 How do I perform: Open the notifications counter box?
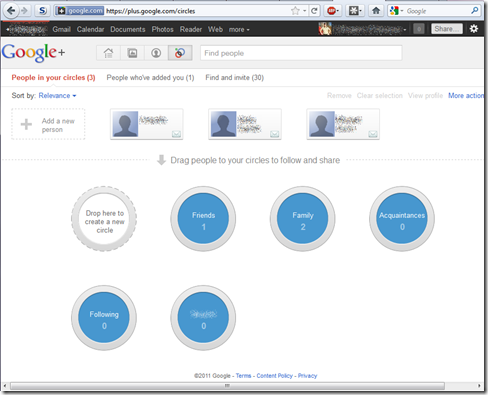tap(419, 29)
